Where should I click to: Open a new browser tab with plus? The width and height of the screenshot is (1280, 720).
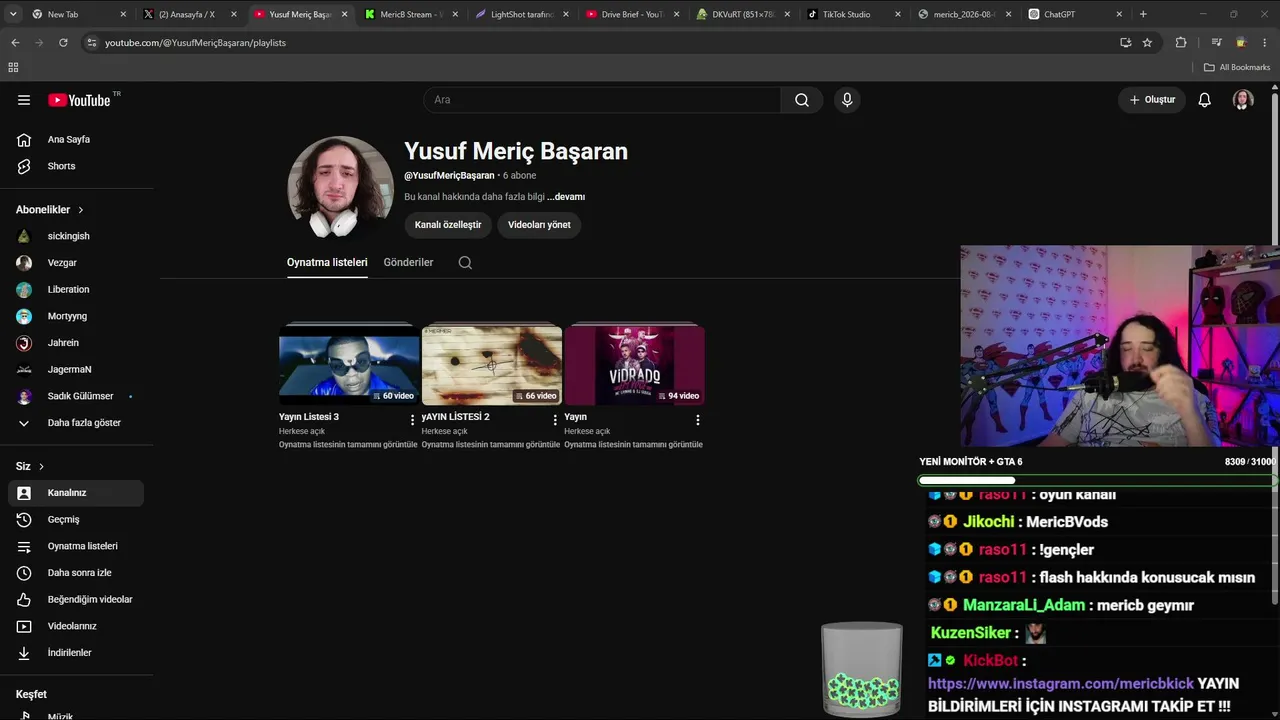point(1143,14)
